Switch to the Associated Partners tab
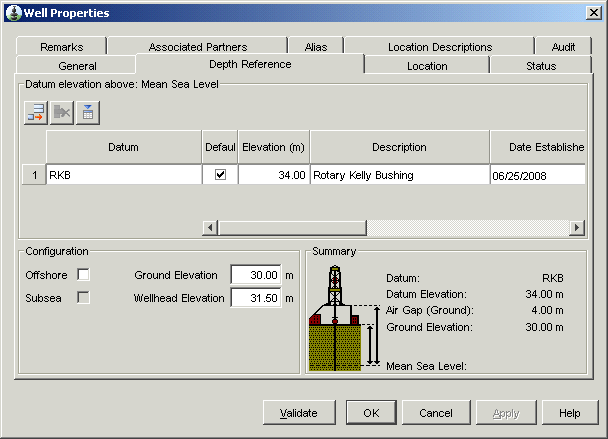This screenshot has width=608, height=439. coord(198,47)
